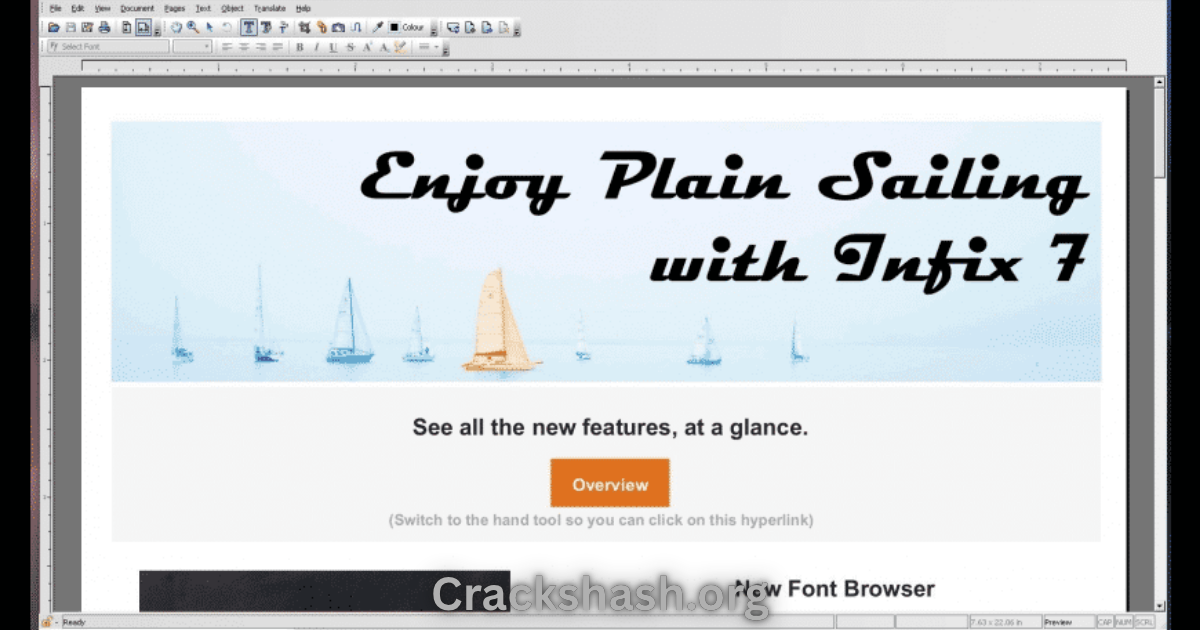The height and width of the screenshot is (630, 1200).
Task: Activate the Text edit tool
Action: tap(249, 28)
